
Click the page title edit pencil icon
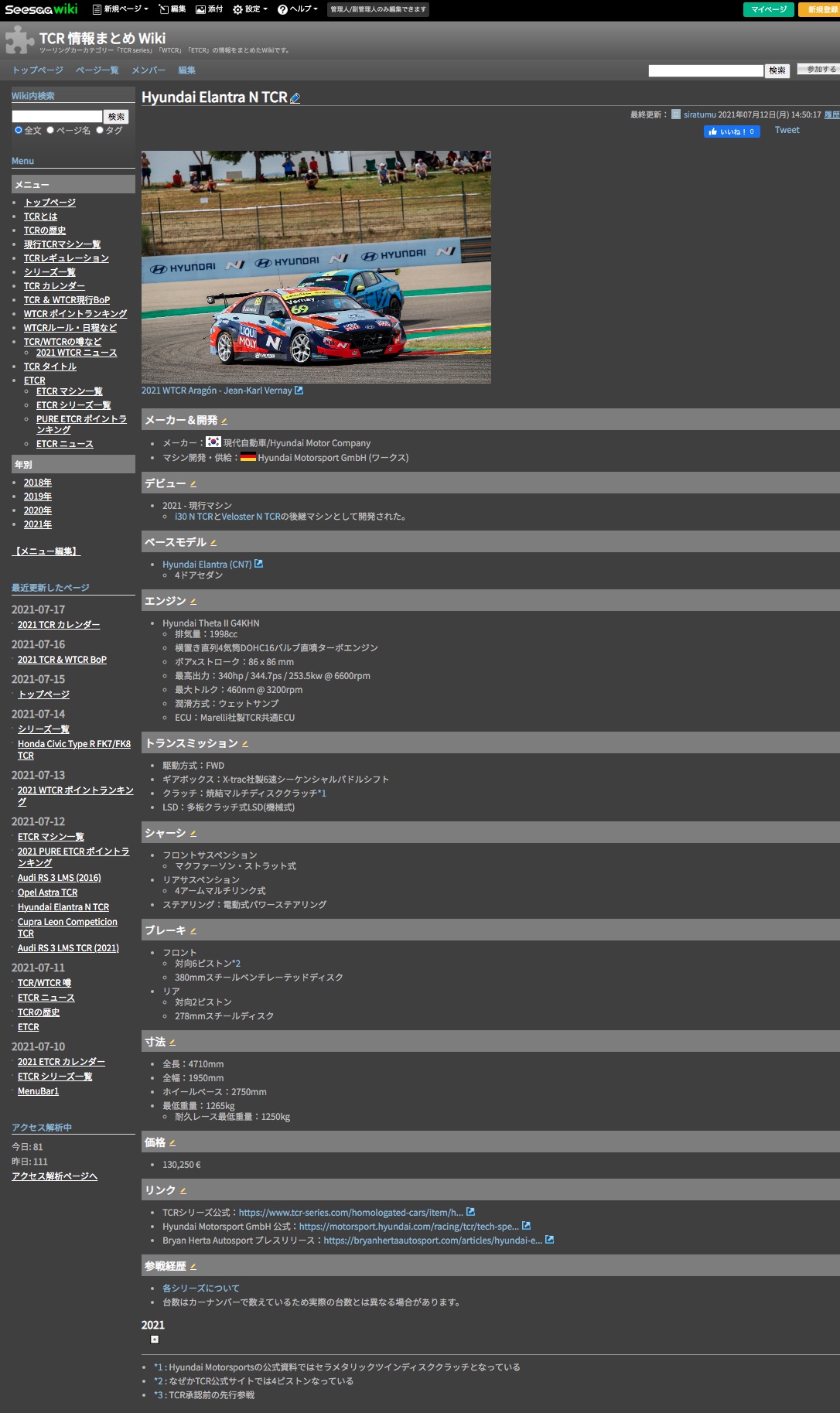point(295,98)
